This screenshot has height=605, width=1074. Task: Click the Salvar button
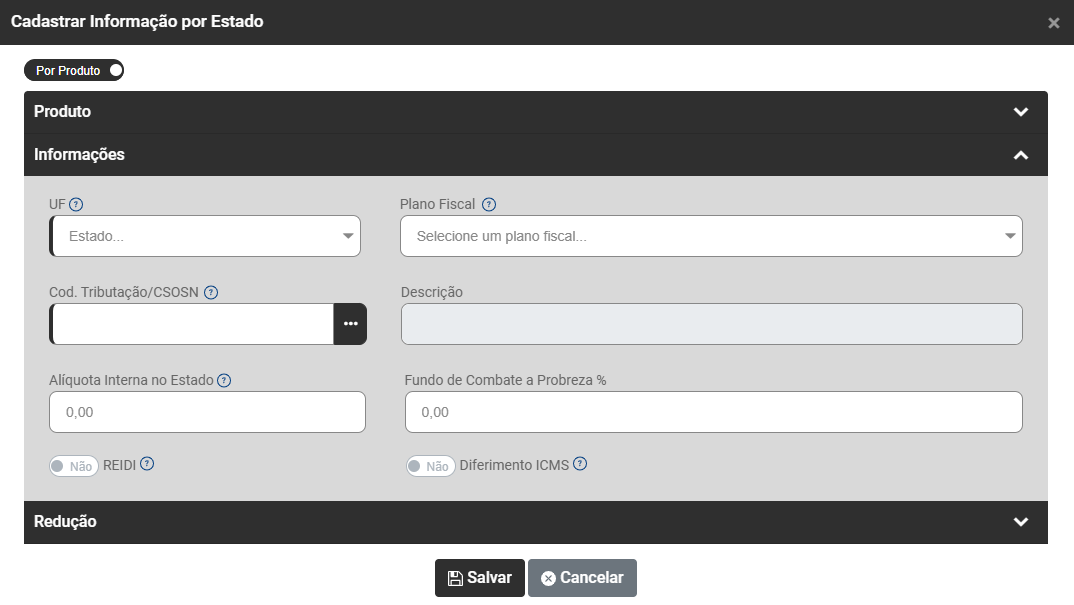point(479,578)
